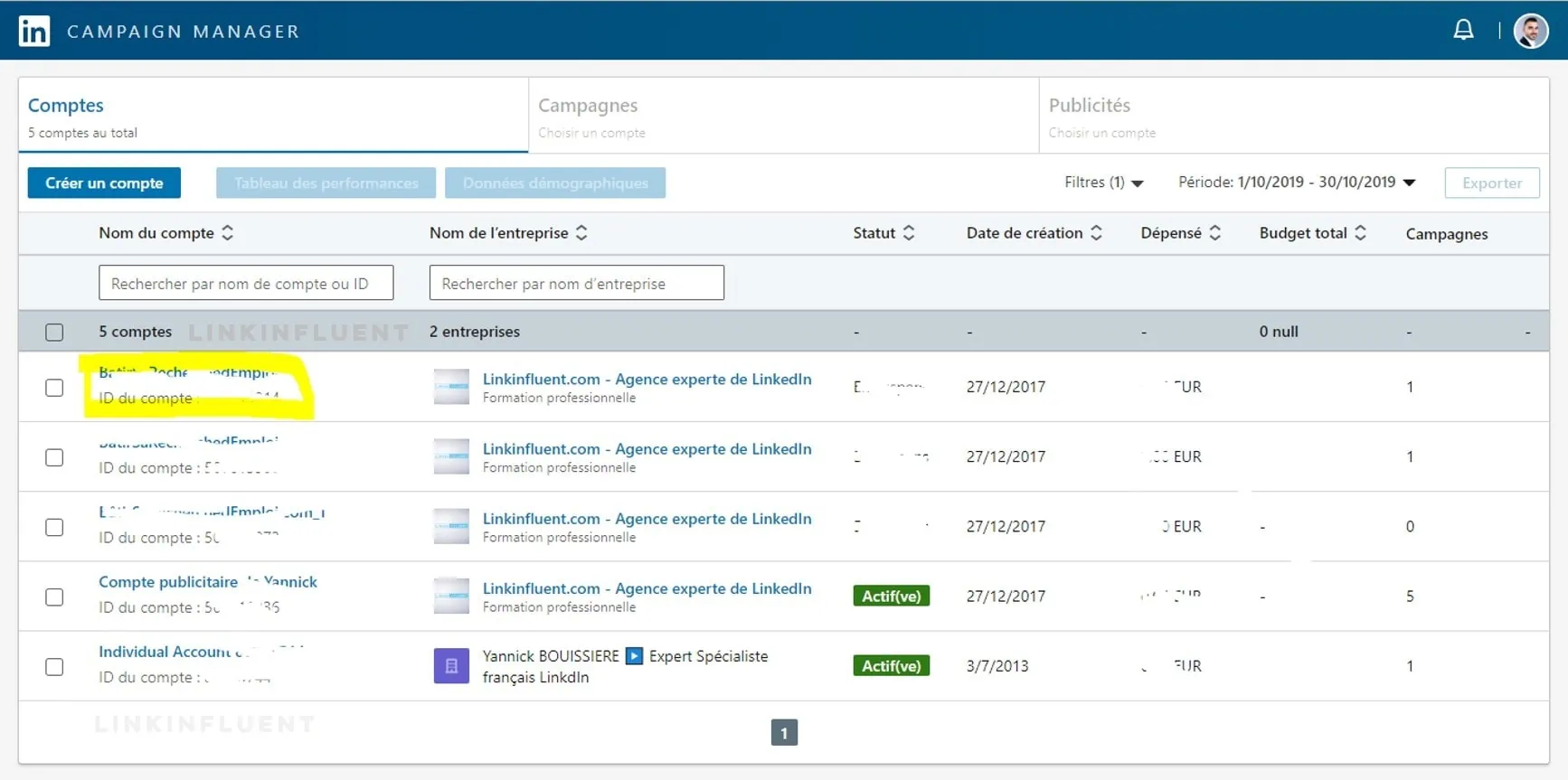Switch to the Campagnes tab

[783, 116]
